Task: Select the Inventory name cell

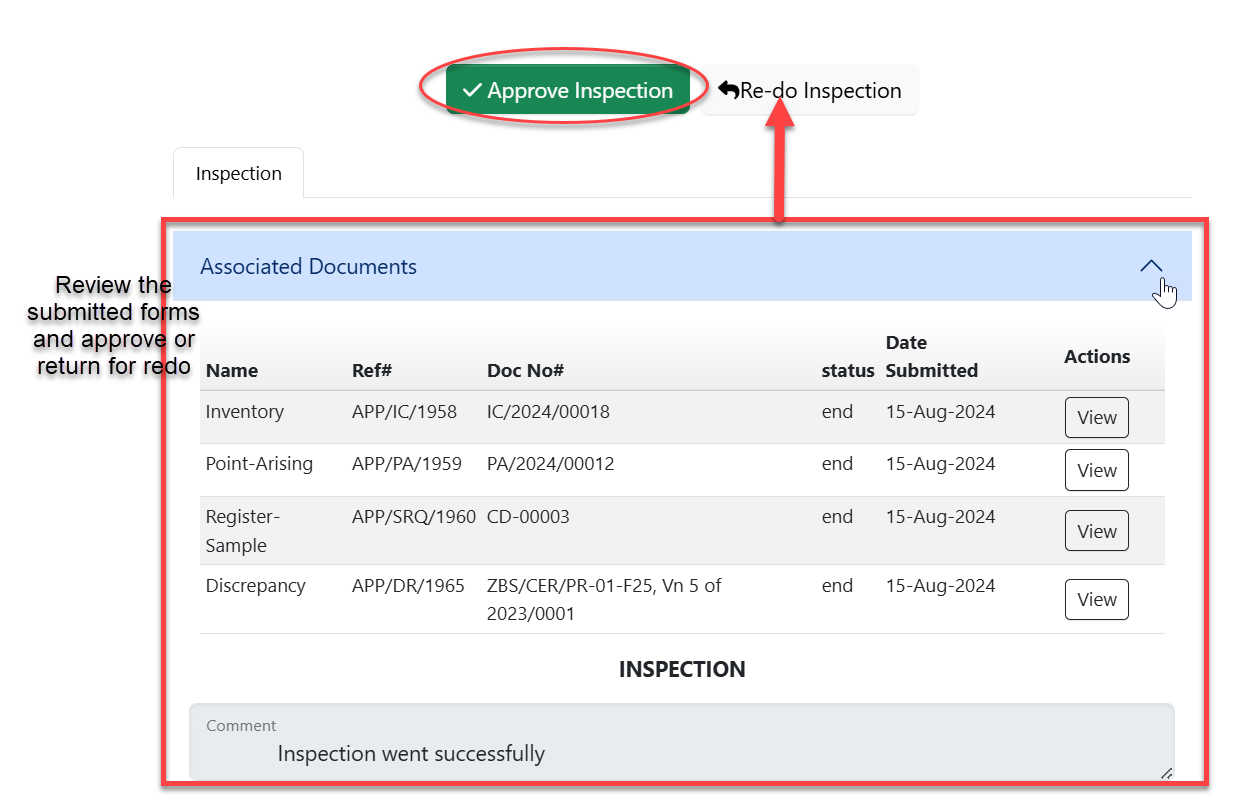Action: tap(245, 412)
